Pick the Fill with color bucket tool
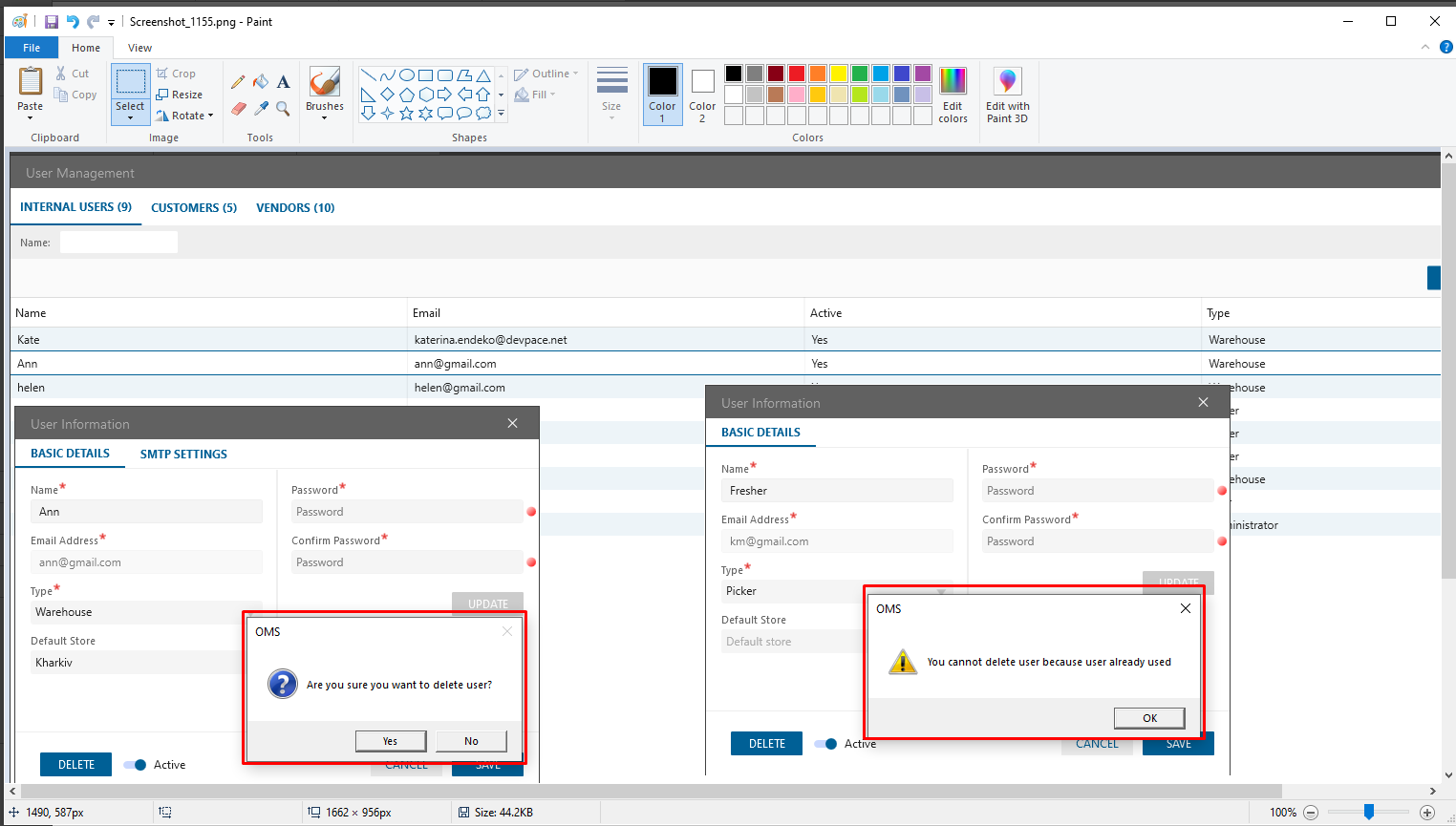 pos(261,82)
